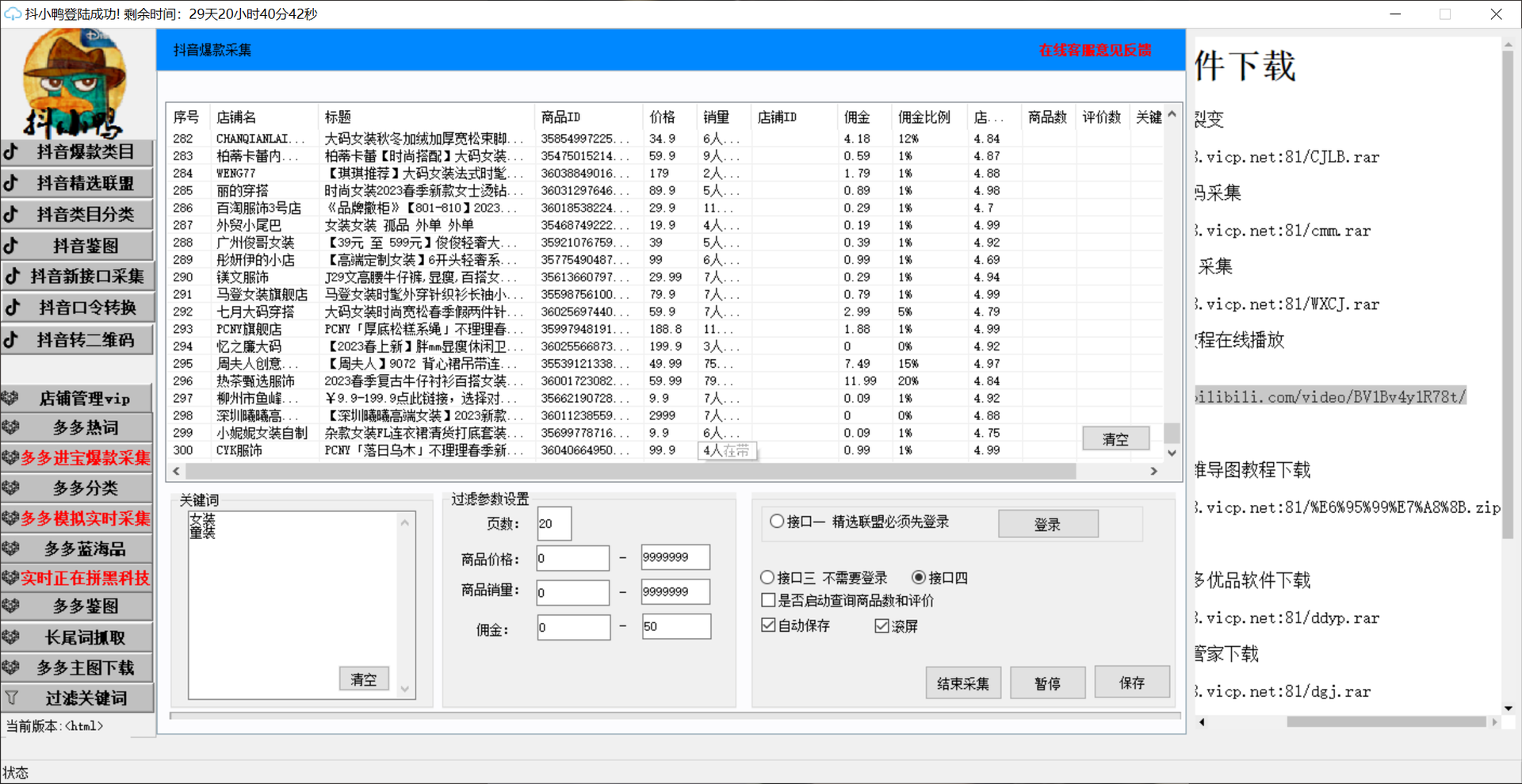
Task: Click table scroll-down arrow
Action: point(1172,453)
